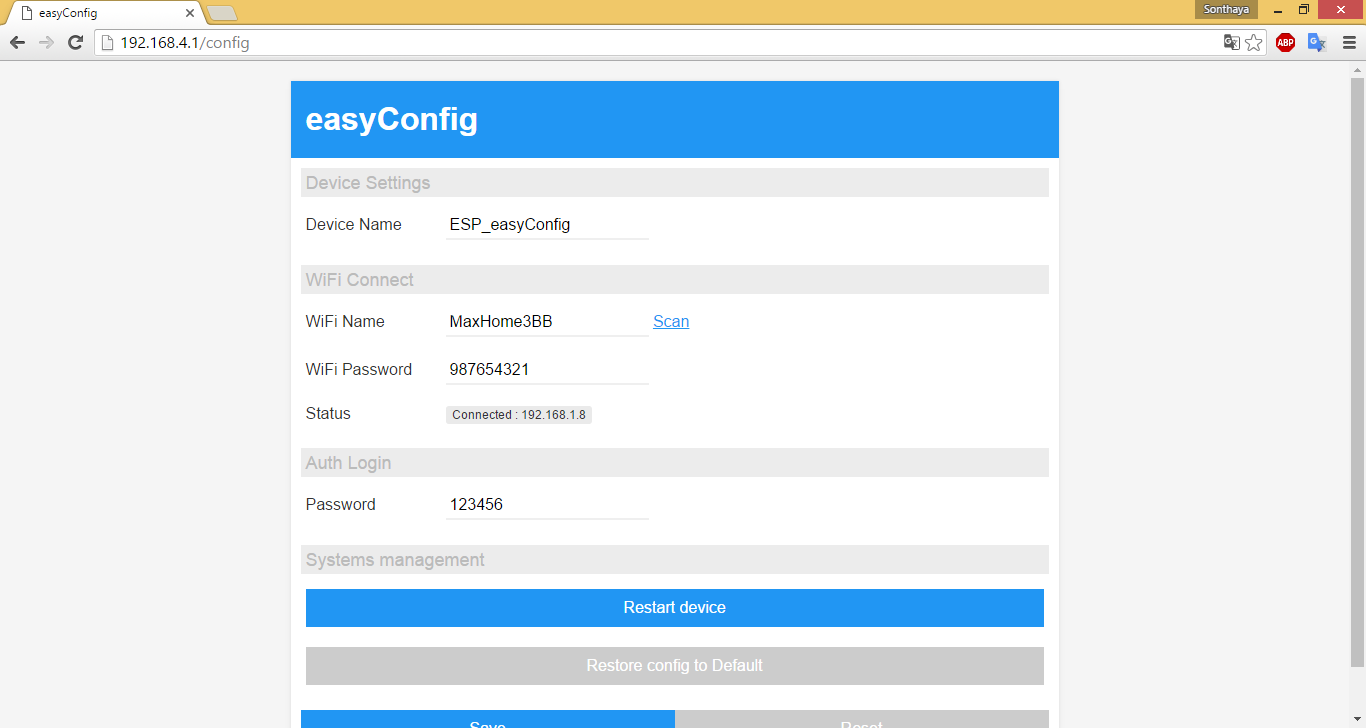Click the translate icon inside the address bar
The height and width of the screenshot is (728, 1366).
[x=1231, y=42]
